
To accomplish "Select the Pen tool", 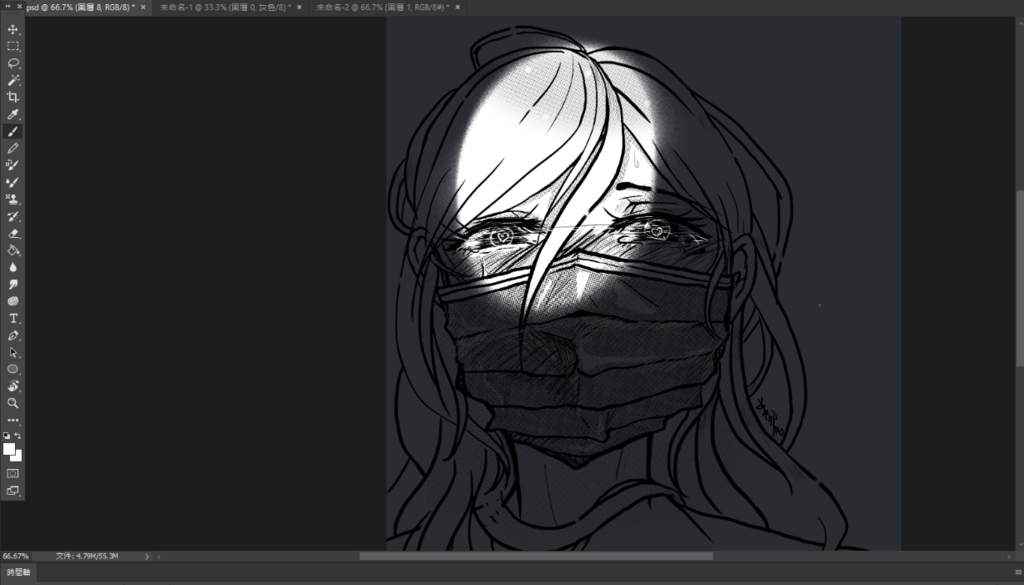I will 12,336.
